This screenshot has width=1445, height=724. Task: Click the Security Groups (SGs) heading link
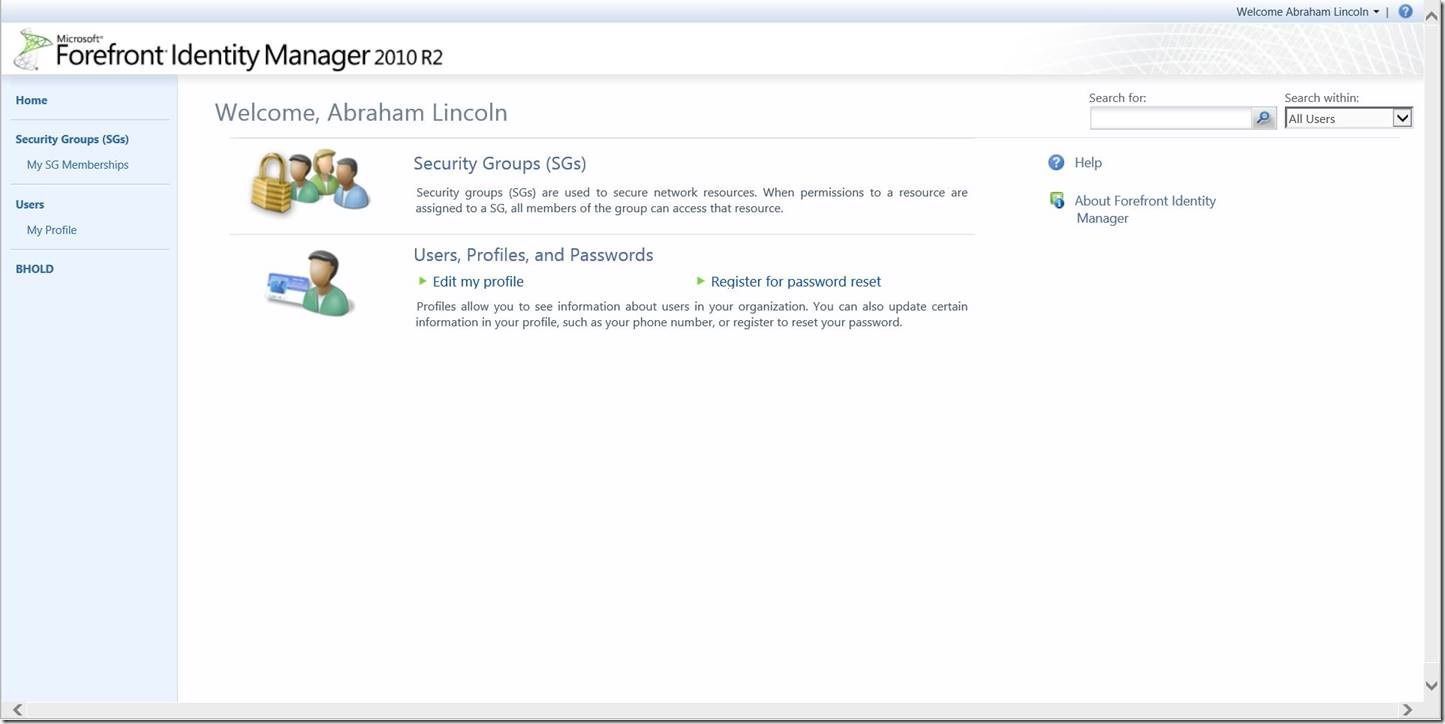pos(500,163)
